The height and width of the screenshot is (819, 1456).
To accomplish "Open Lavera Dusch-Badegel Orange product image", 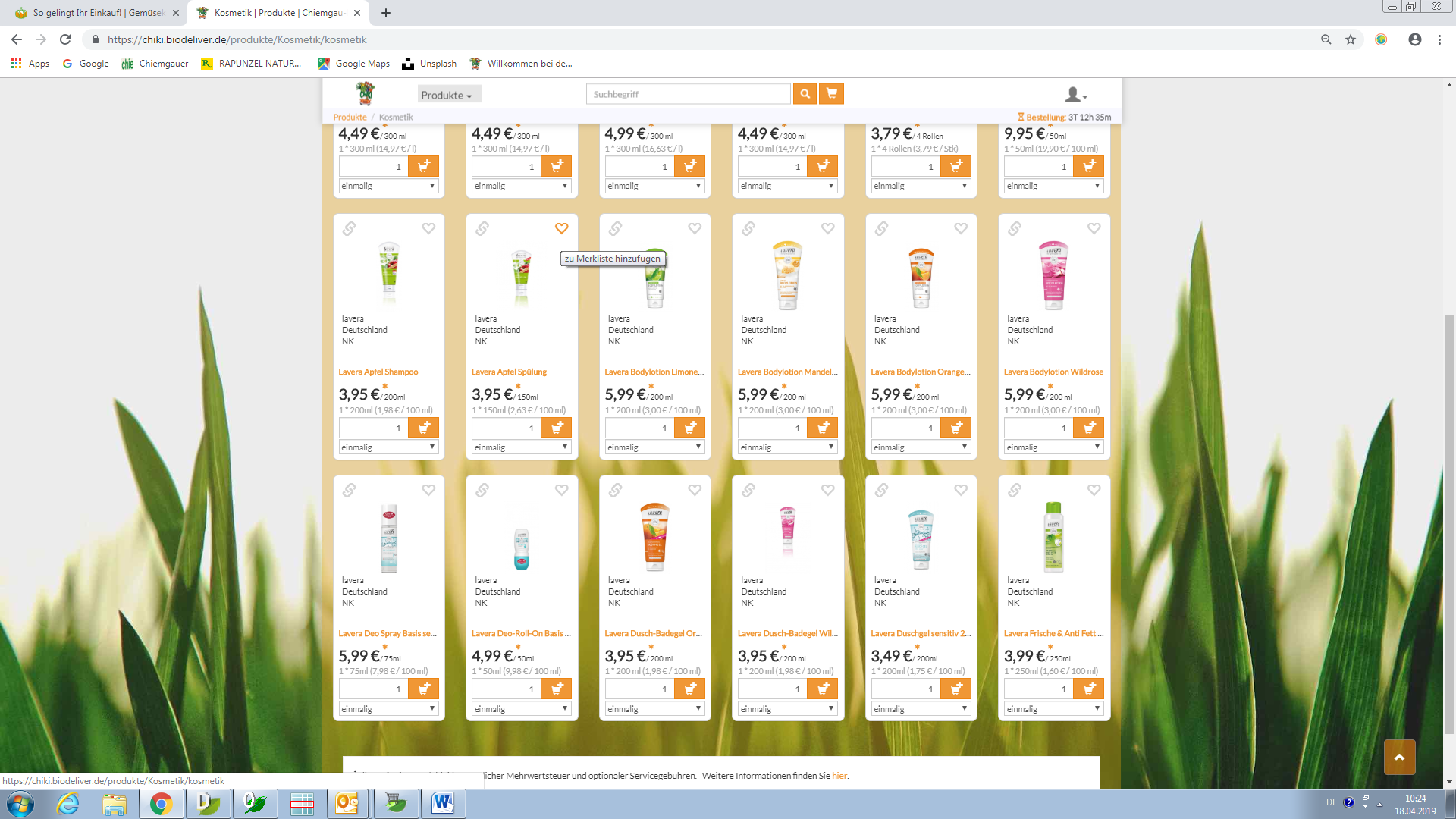I will pos(654,536).
